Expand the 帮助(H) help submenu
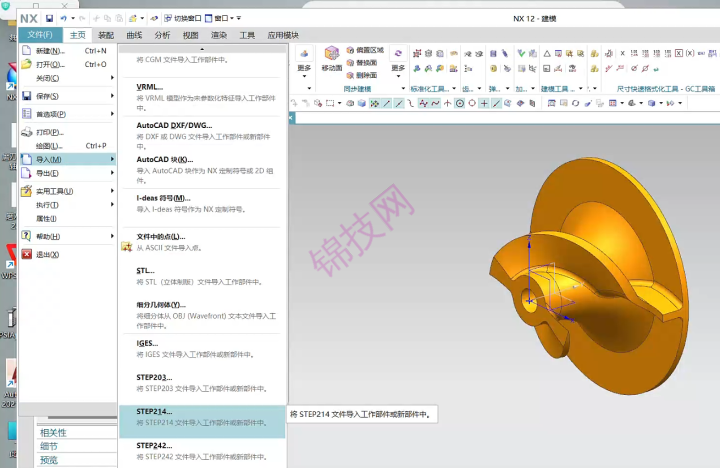 coord(68,237)
